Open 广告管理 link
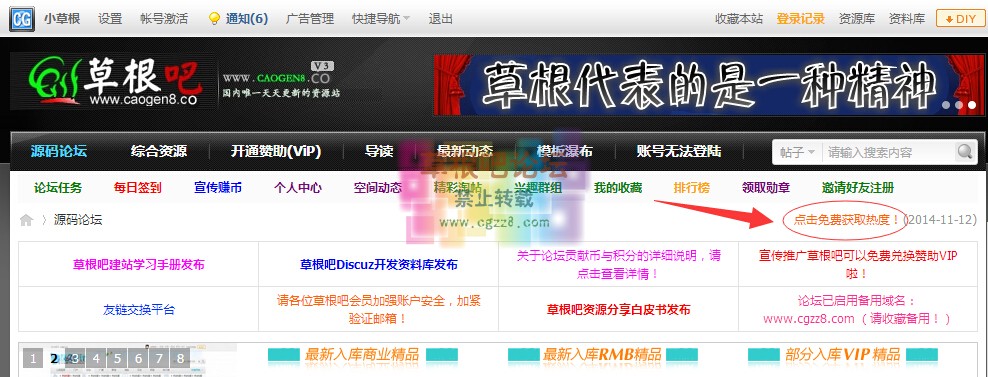This screenshot has width=988, height=377. (x=310, y=18)
